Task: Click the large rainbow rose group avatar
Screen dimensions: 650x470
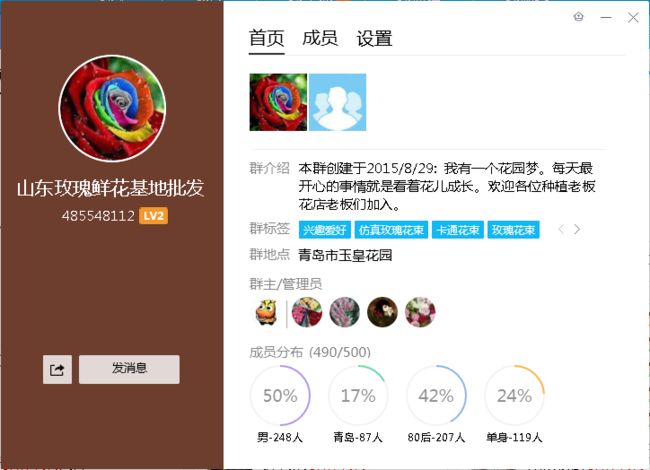Action: tap(112, 109)
